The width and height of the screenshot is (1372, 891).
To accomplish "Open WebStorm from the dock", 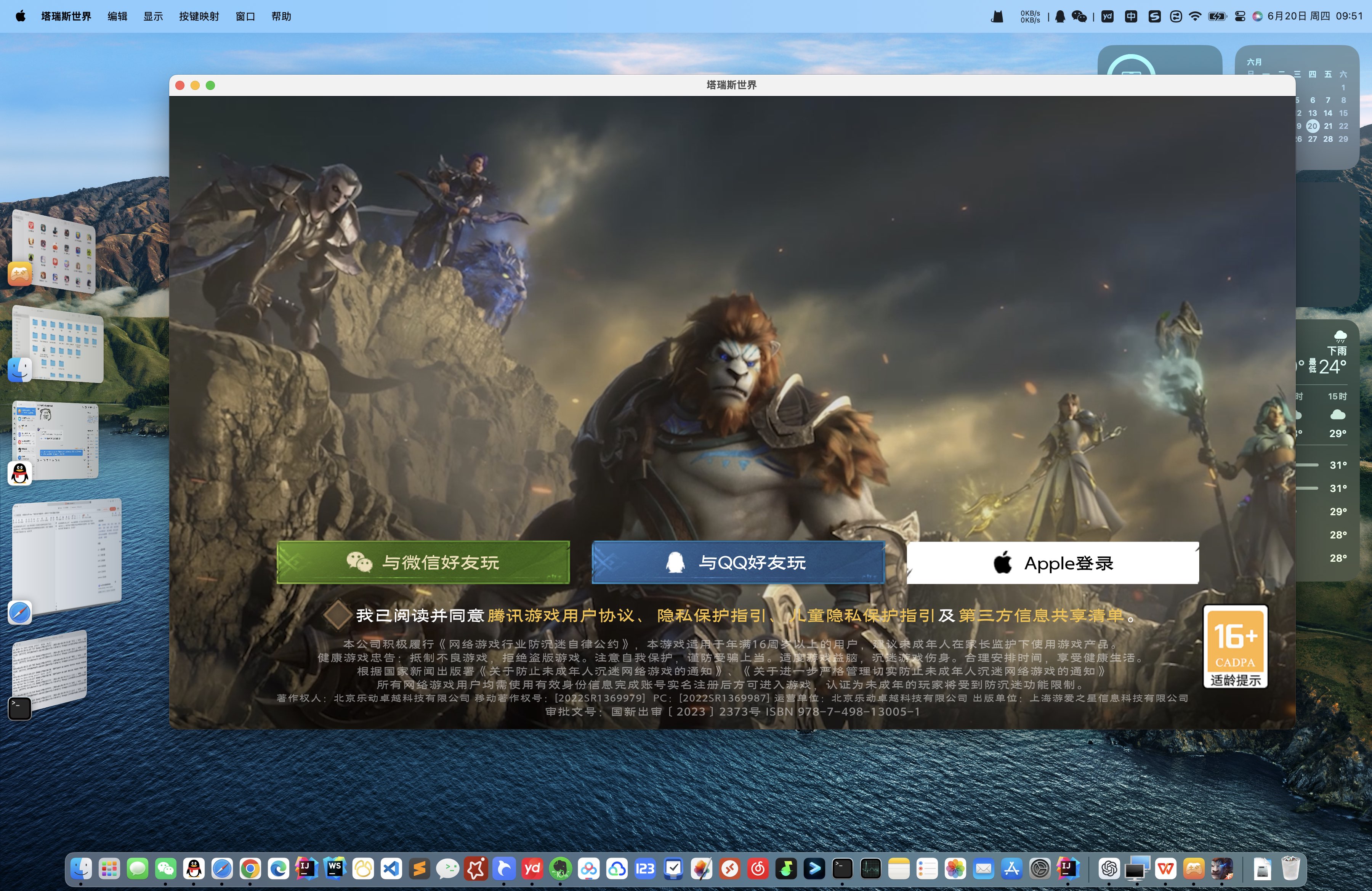I will click(335, 869).
